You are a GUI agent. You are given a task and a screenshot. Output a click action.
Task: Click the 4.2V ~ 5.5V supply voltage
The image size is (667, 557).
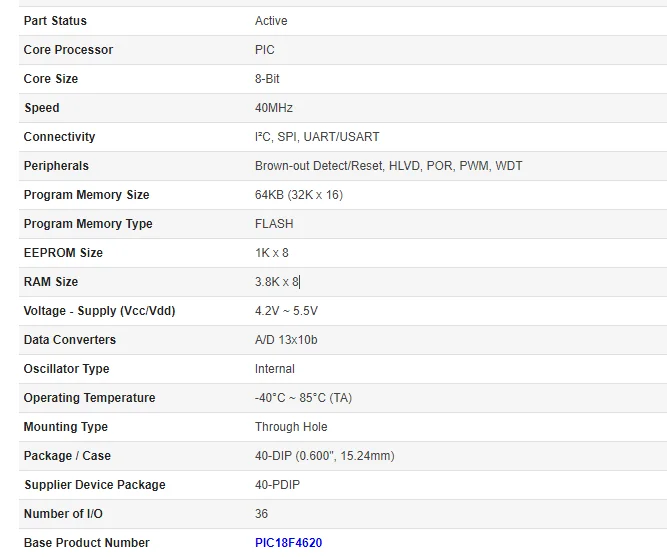(286, 311)
